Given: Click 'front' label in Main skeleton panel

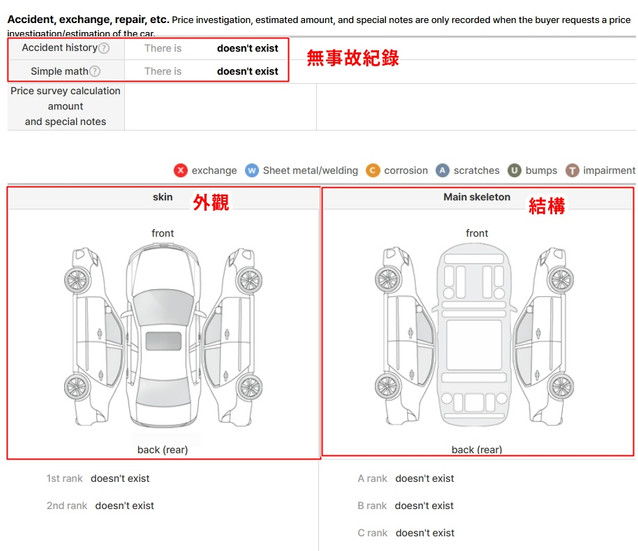Looking at the screenshot, I should click(x=477, y=234).
